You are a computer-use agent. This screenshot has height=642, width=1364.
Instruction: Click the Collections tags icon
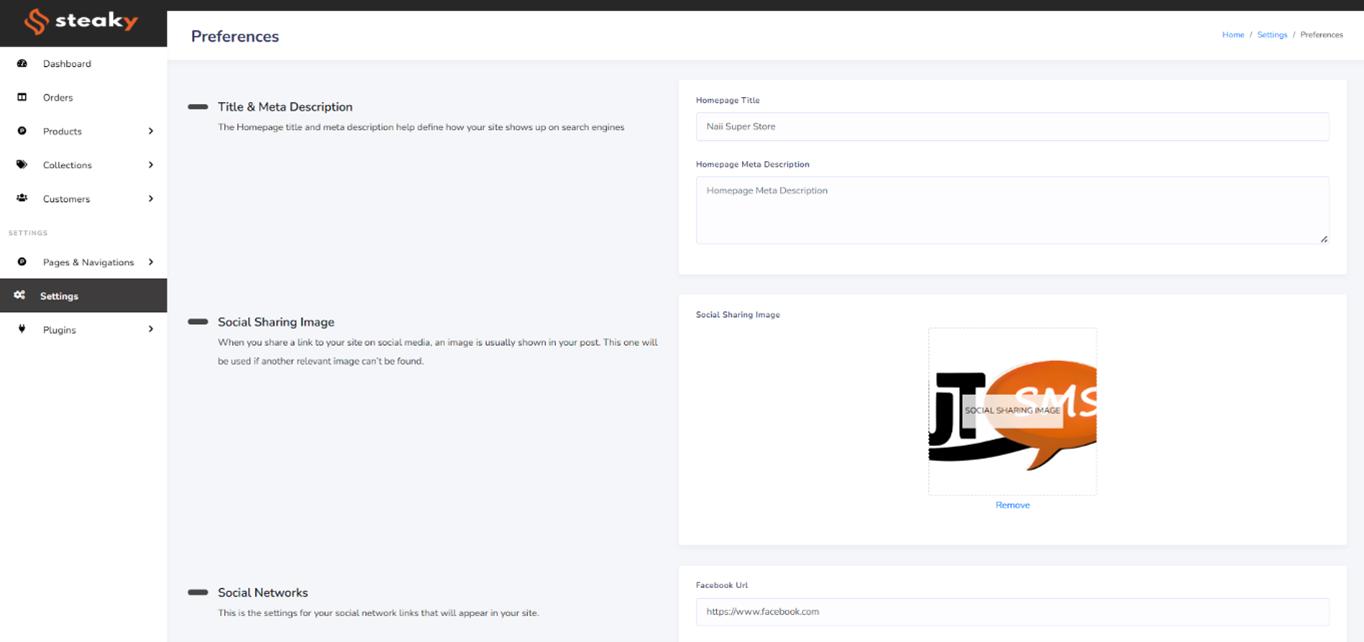pyautogui.click(x=22, y=165)
